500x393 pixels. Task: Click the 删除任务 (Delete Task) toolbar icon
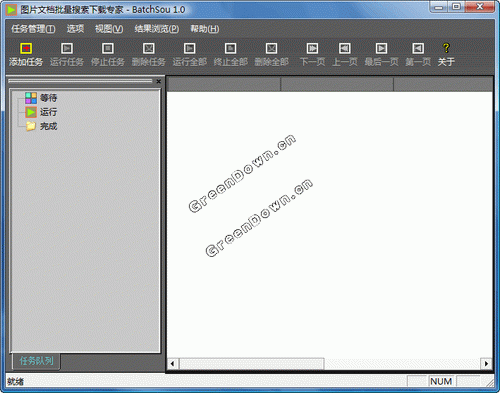click(x=149, y=49)
